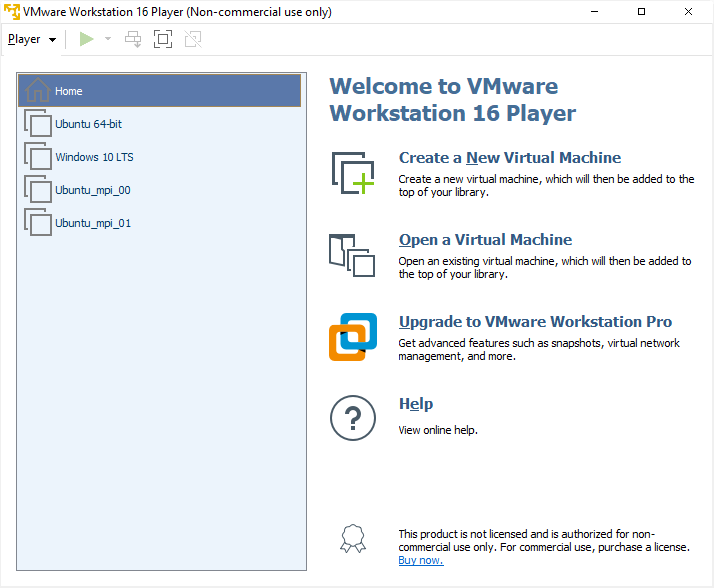Screen dimensions: 714x588
Task: Expand the power options arrow beside play
Action: pyautogui.click(x=108, y=39)
